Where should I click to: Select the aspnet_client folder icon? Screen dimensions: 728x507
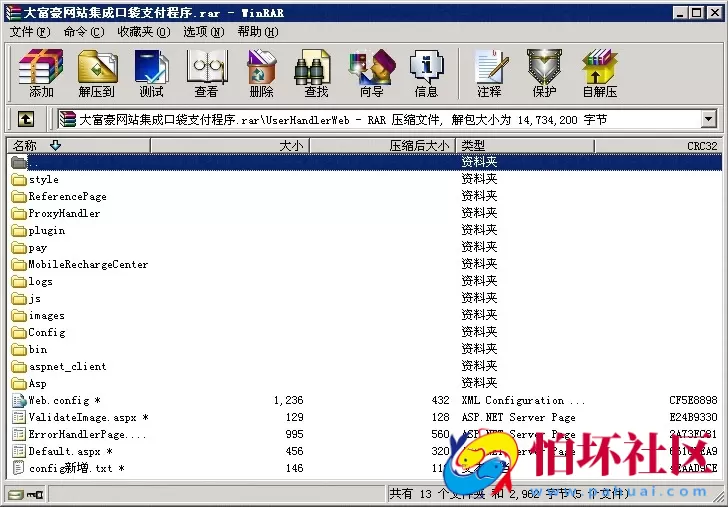(19, 367)
